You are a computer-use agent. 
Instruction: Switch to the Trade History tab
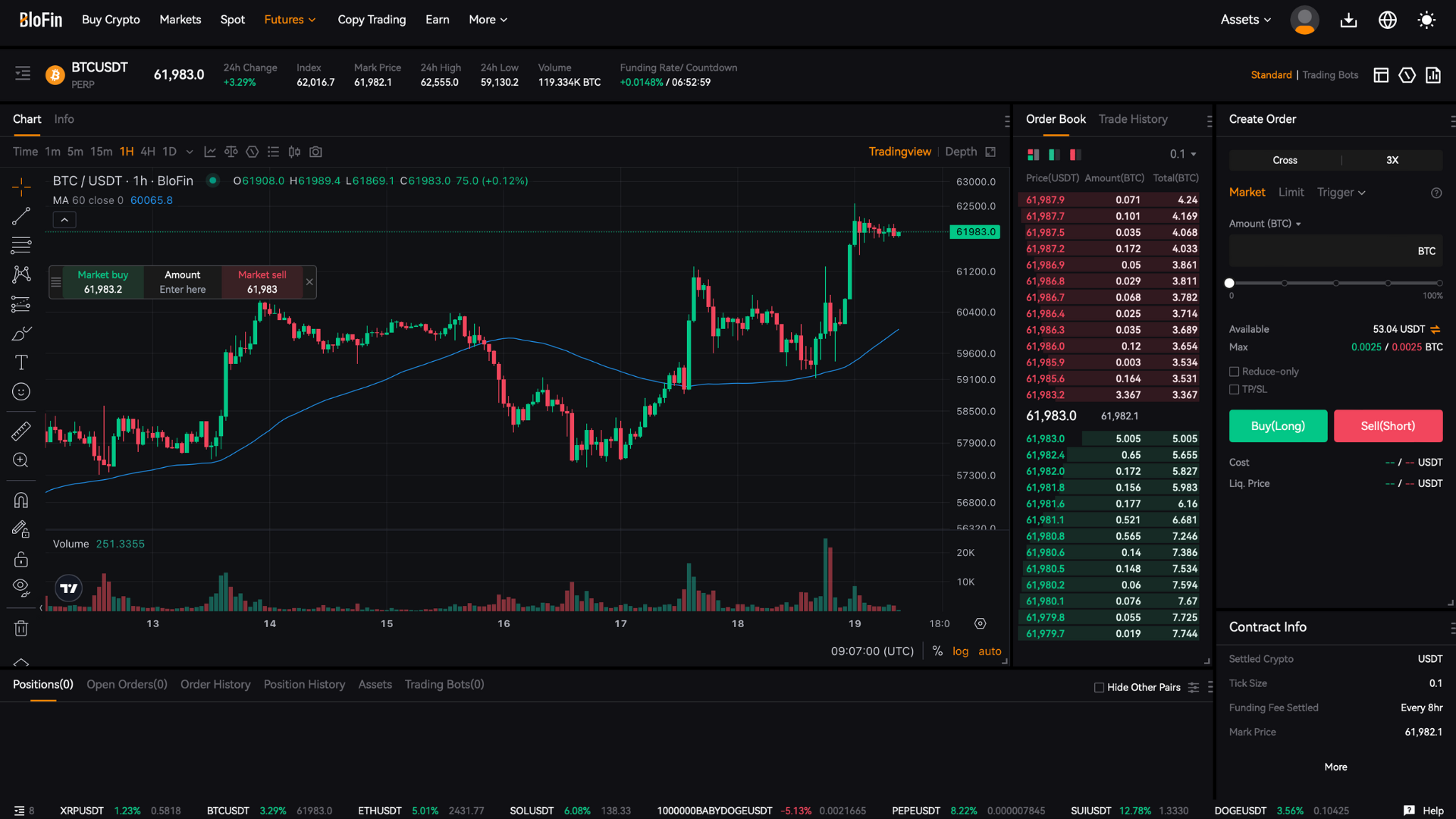(x=1132, y=119)
